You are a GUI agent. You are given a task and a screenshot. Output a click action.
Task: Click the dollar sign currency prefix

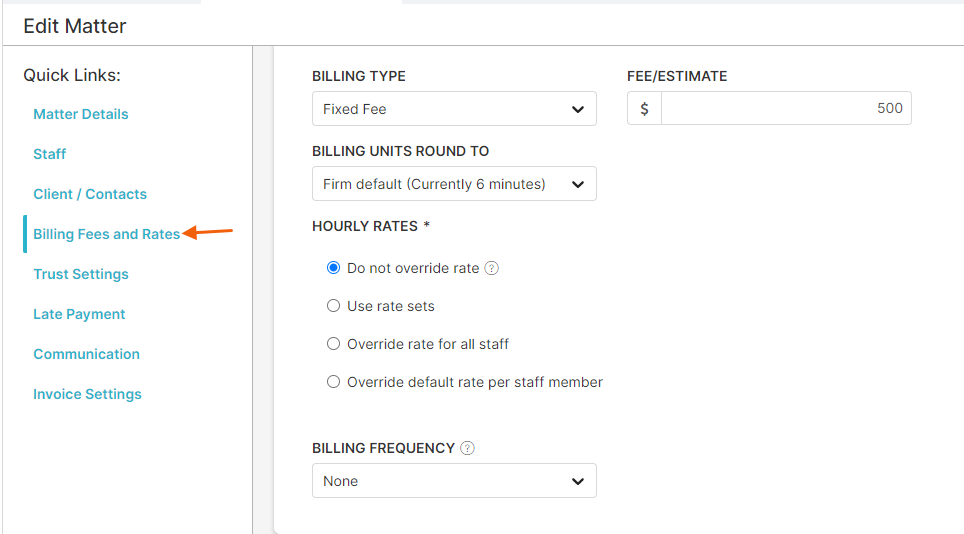coord(644,109)
